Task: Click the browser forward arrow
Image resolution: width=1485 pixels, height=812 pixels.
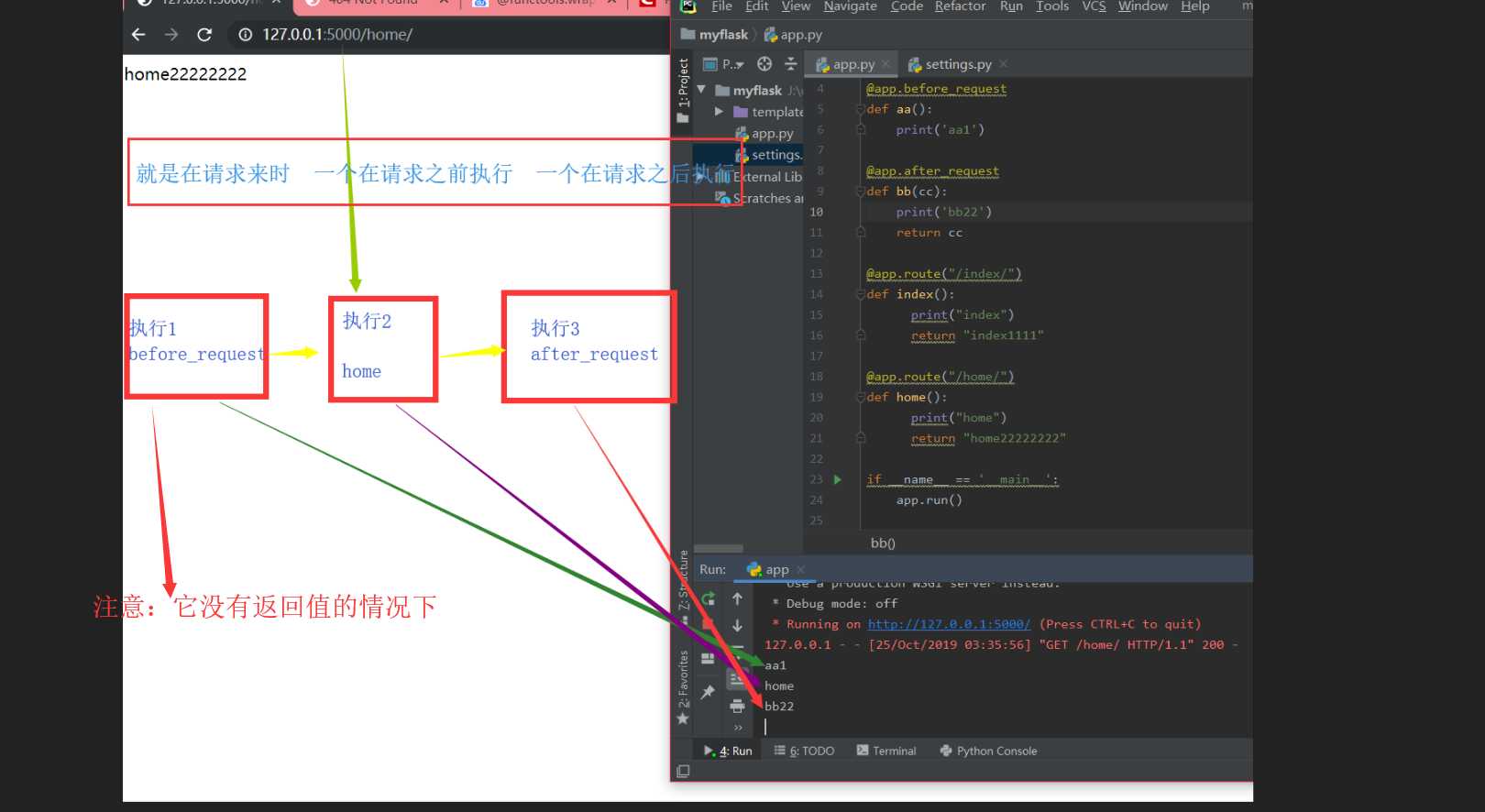Action: pyautogui.click(x=171, y=35)
